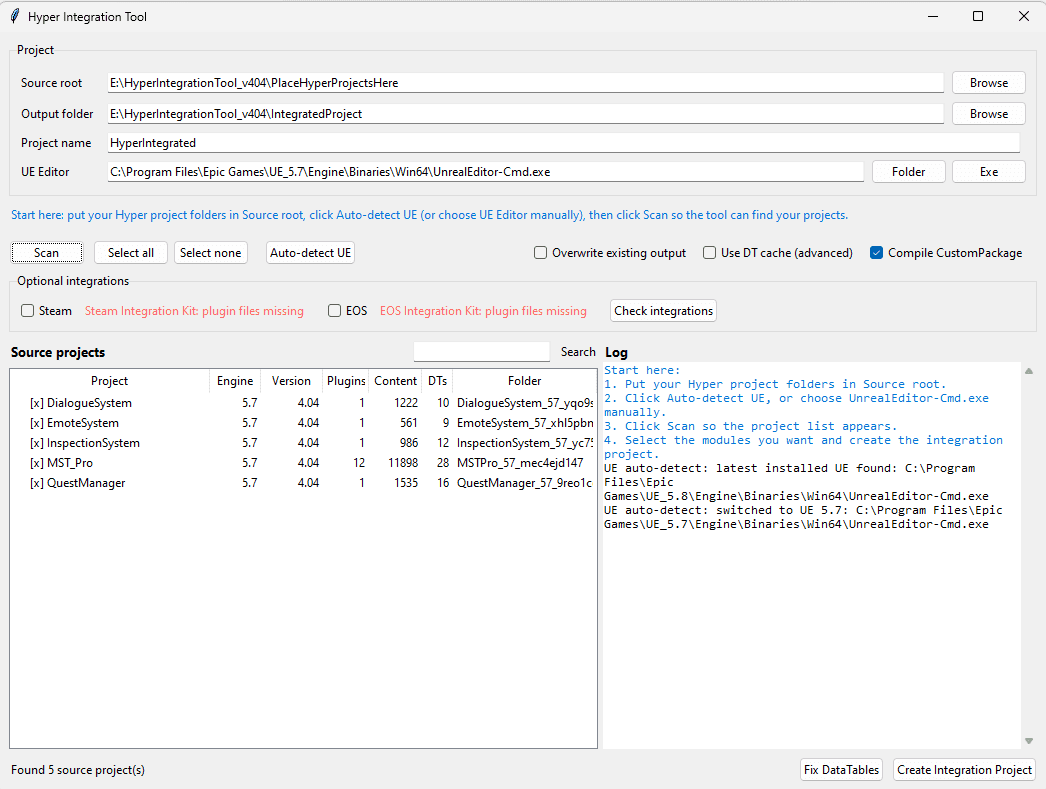
Task: Toggle the [x] MST_Pro project row
Action: click(304, 463)
